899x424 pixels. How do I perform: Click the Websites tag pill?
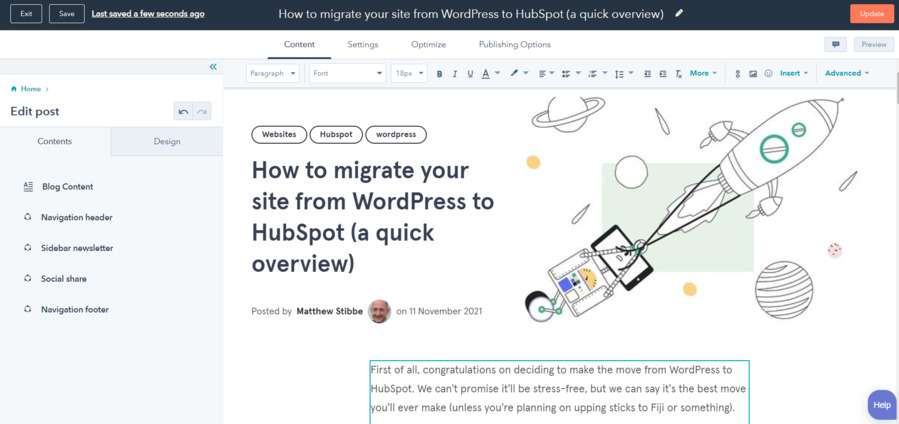pos(279,135)
